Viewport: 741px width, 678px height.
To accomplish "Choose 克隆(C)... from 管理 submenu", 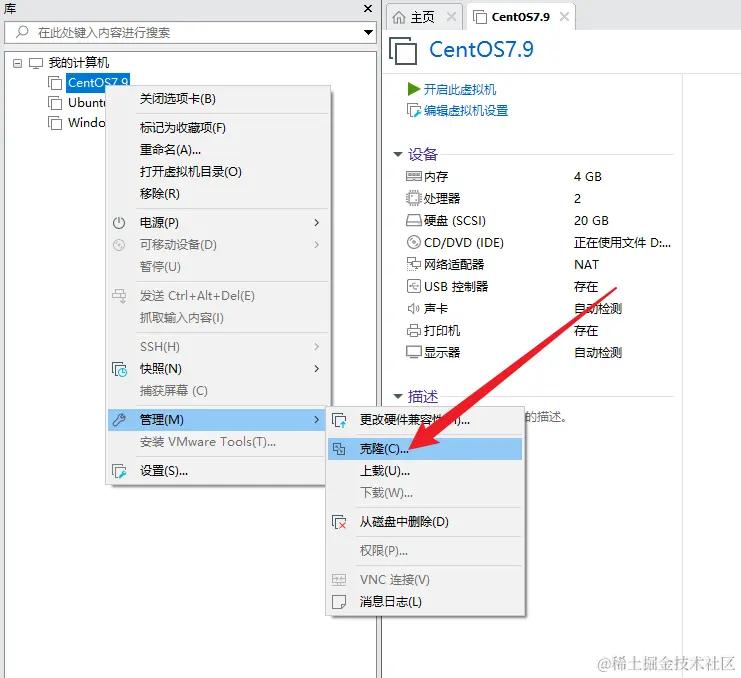I will (425, 449).
